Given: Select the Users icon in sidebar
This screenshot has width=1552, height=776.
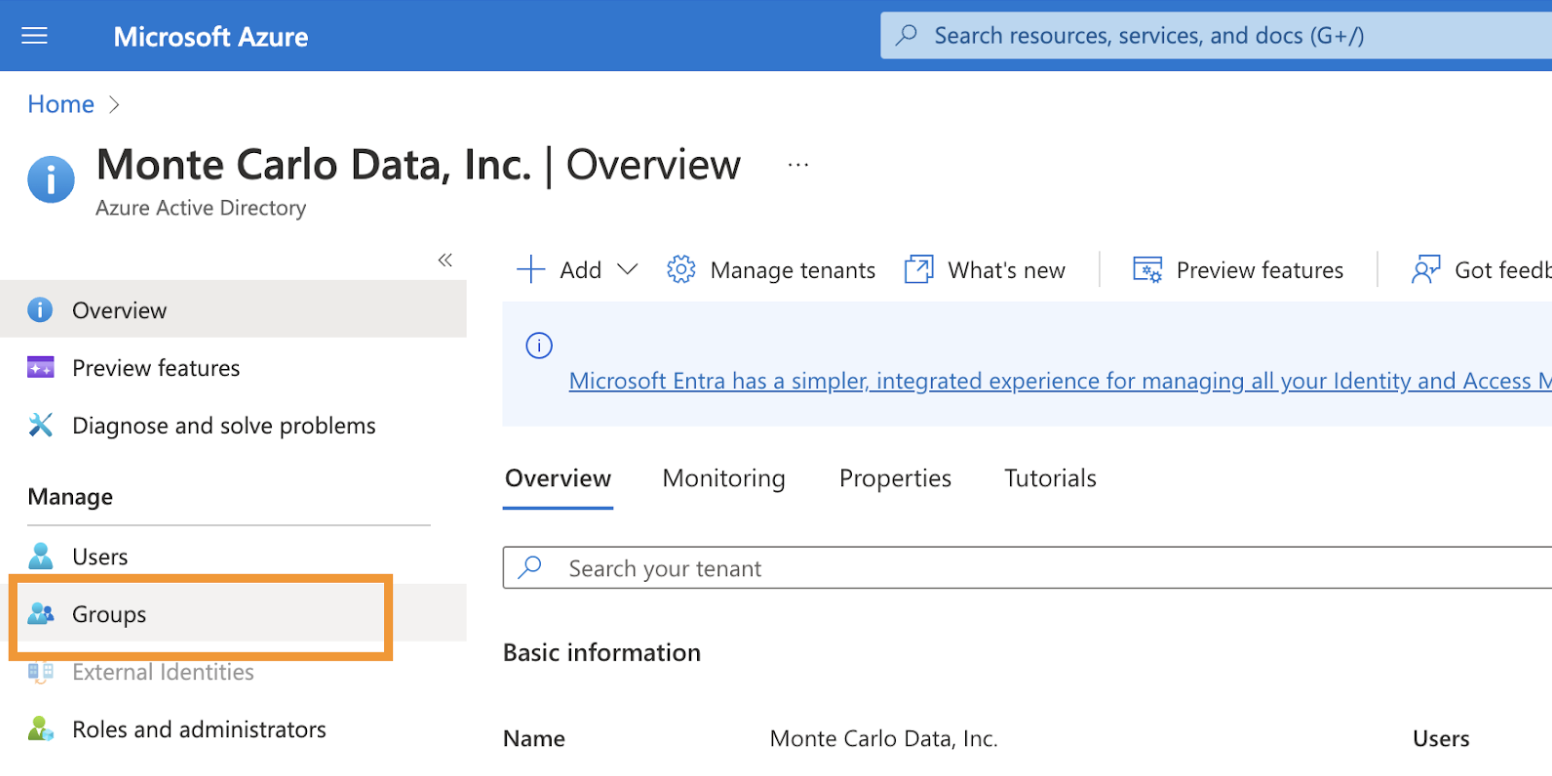Looking at the screenshot, I should (41, 556).
